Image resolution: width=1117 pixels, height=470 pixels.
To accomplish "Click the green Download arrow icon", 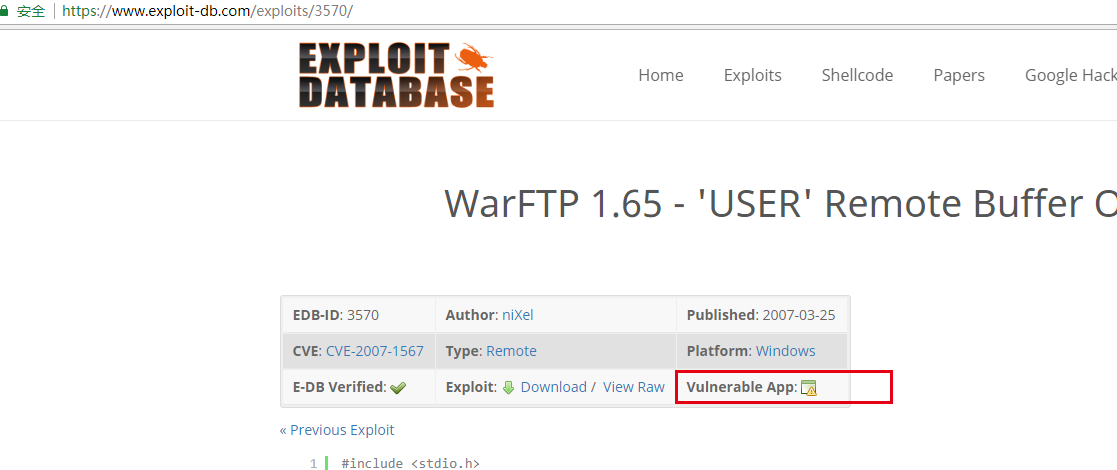I will pyautogui.click(x=509, y=387).
